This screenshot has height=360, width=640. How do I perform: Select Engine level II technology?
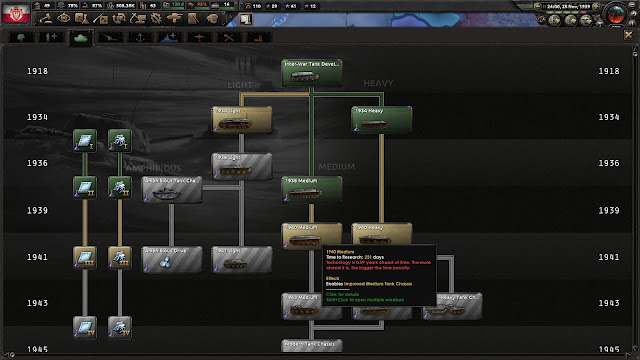tap(120, 188)
